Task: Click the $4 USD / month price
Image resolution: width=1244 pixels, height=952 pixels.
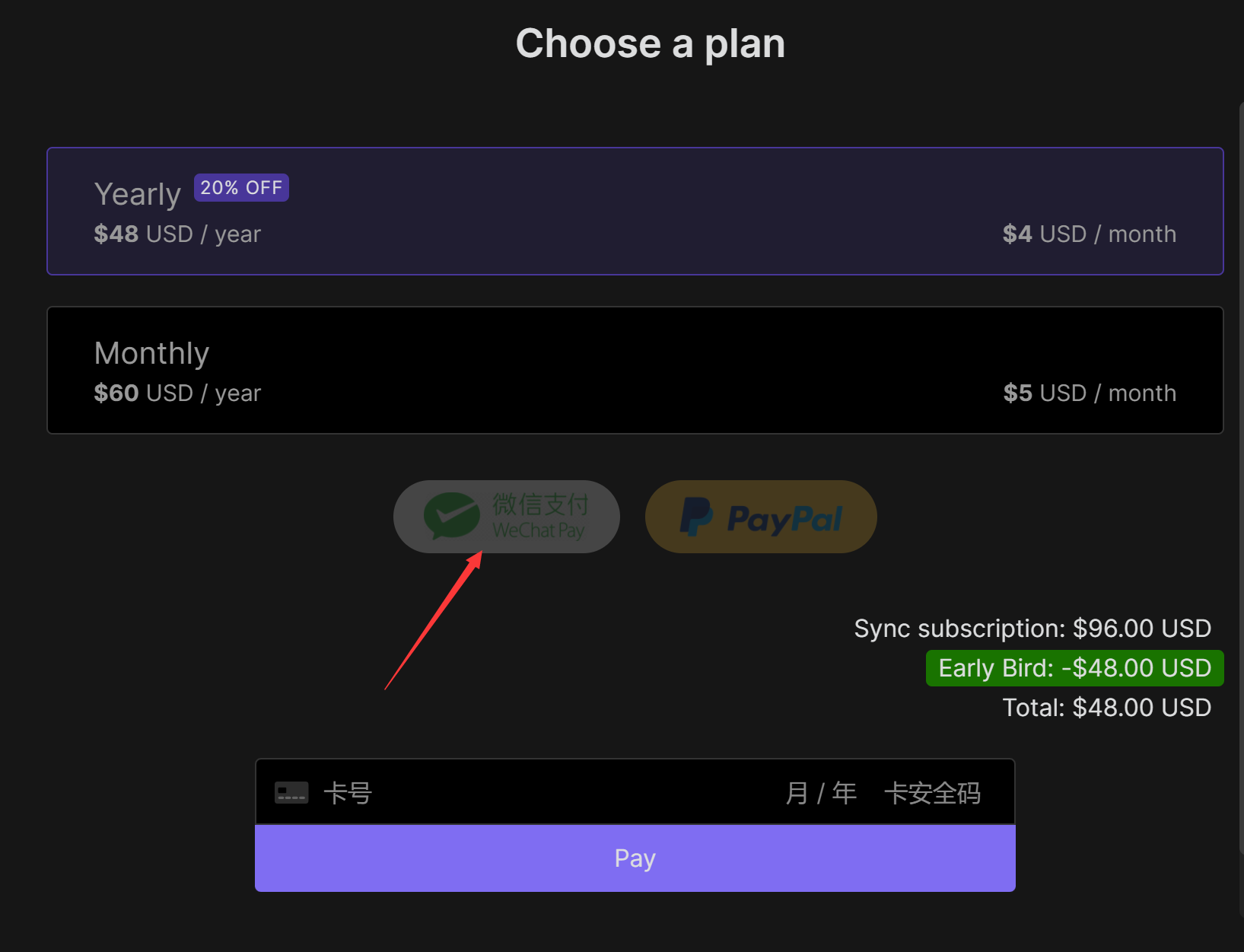Action: (1089, 234)
